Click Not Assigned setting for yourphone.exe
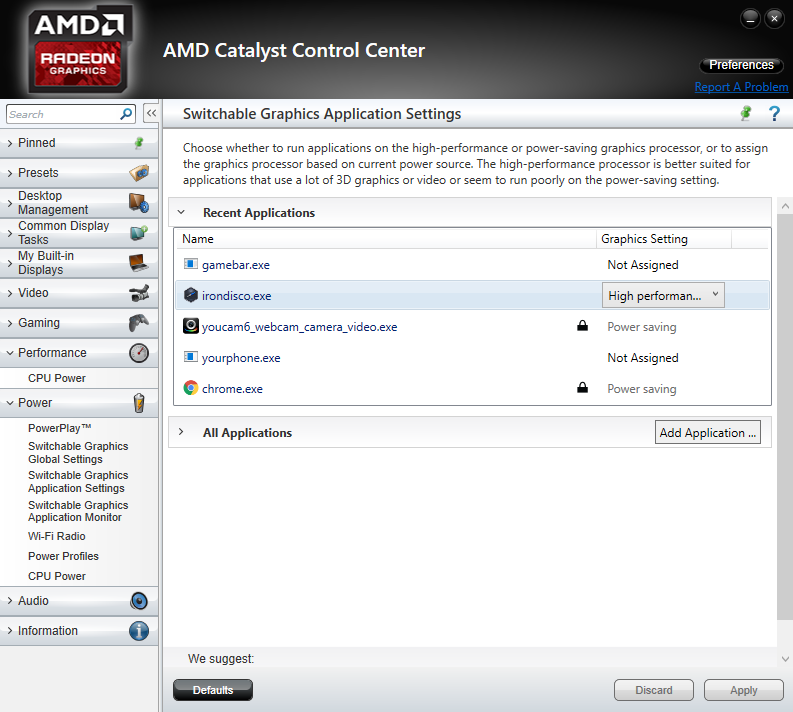793x712 pixels. pyautogui.click(x=643, y=358)
